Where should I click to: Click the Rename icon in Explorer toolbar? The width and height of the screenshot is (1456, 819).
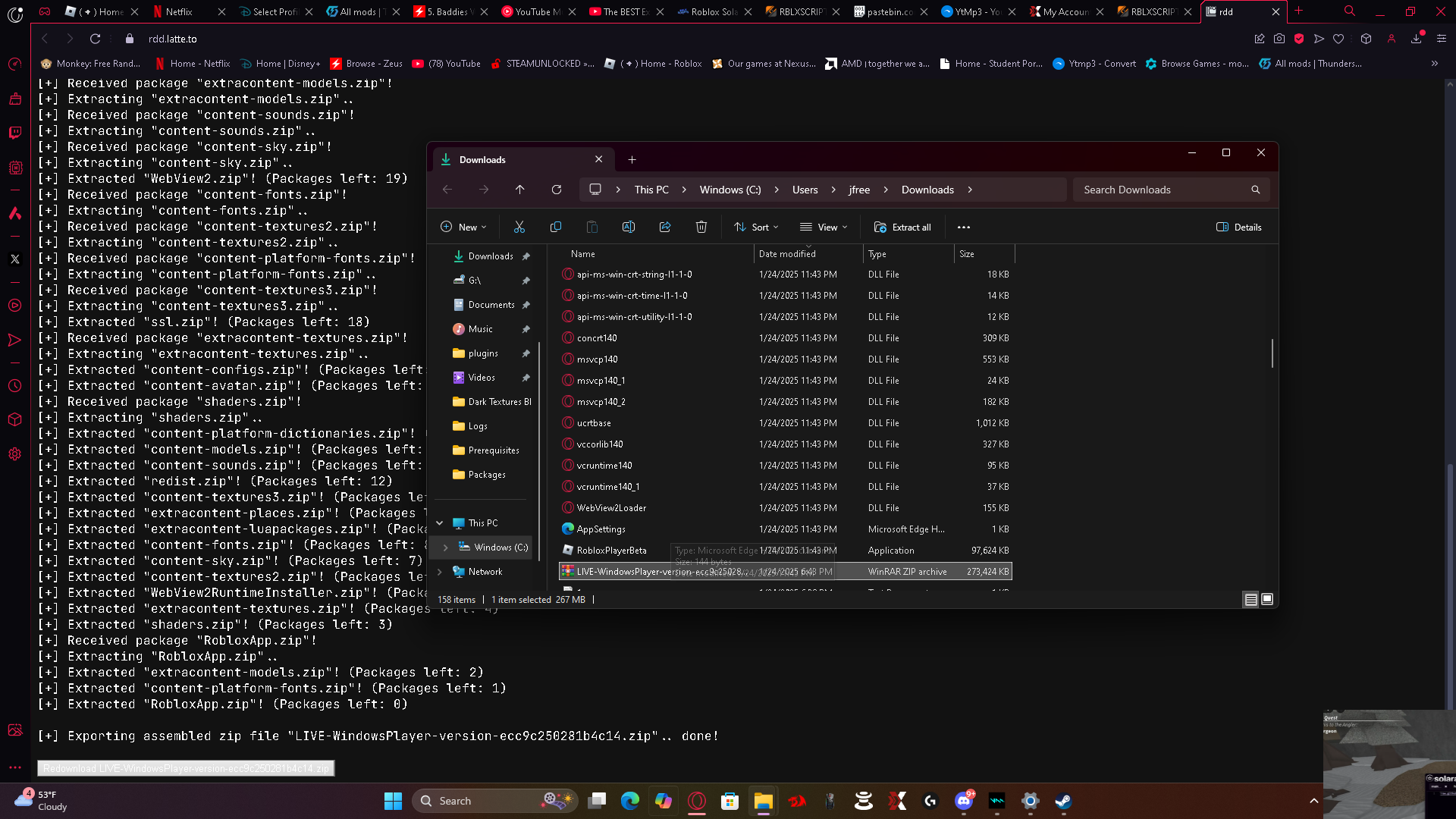pos(629,227)
